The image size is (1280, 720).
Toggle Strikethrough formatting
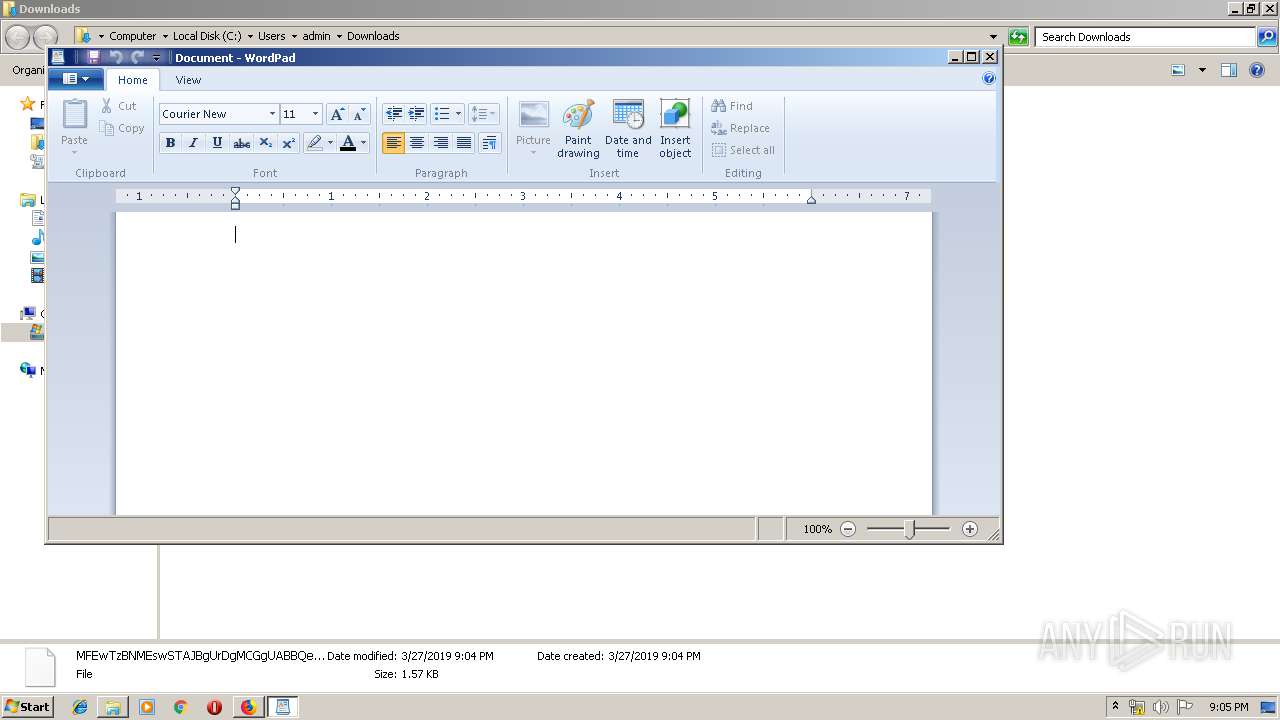pyautogui.click(x=241, y=143)
